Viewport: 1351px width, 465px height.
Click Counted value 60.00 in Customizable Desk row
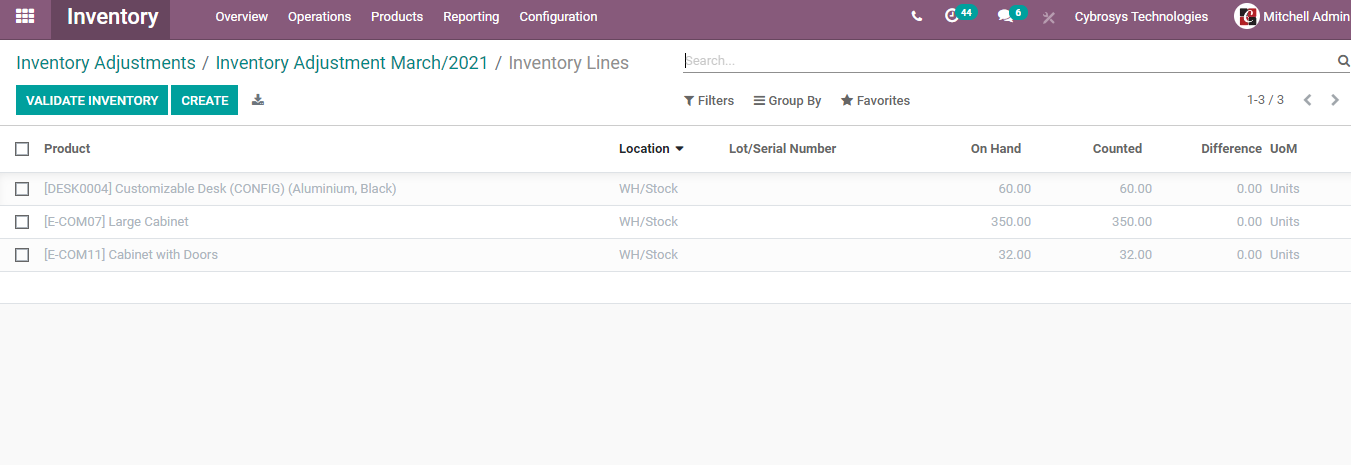click(x=1135, y=189)
